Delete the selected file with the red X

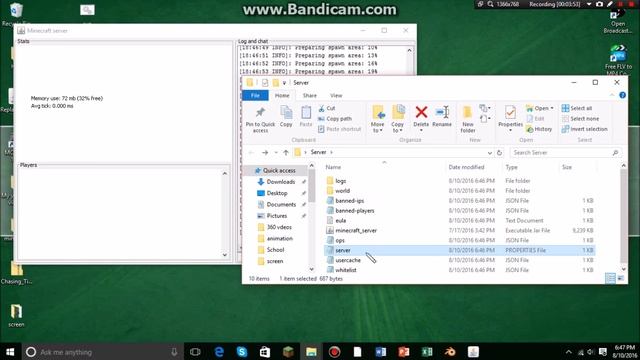pyautogui.click(x=421, y=113)
